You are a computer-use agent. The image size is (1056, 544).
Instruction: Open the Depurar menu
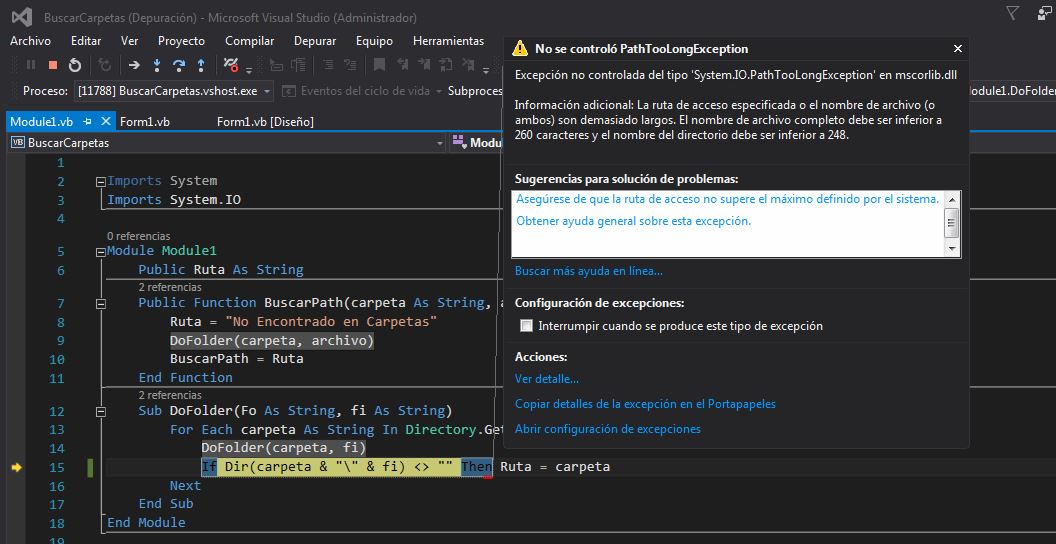click(x=315, y=41)
